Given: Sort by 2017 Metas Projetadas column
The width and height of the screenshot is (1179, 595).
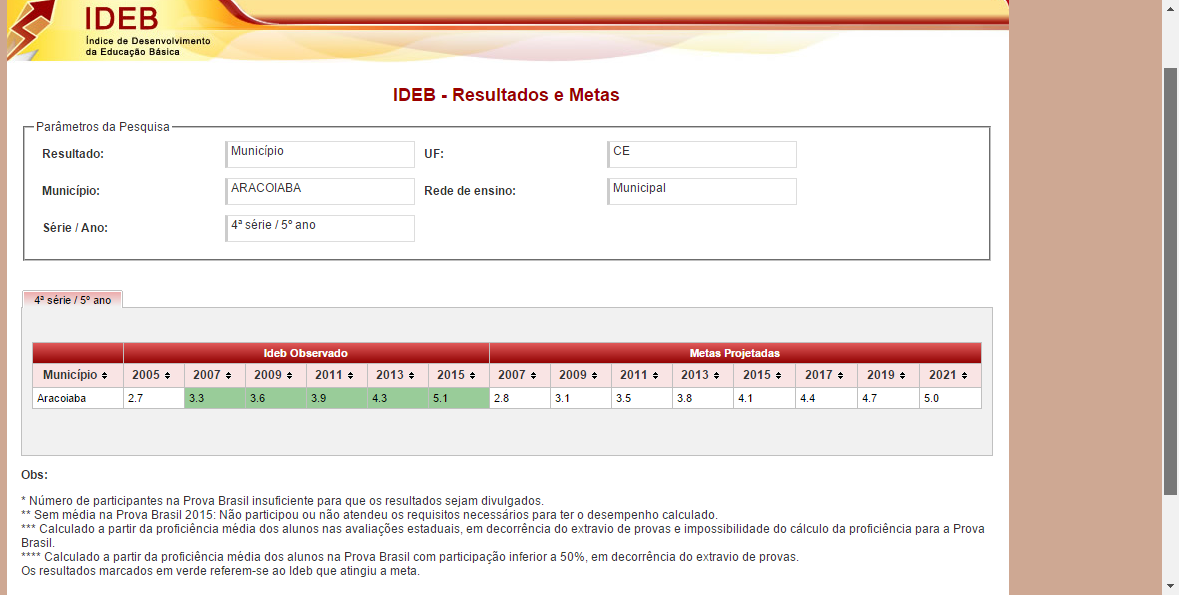Looking at the screenshot, I should click(x=826, y=375).
